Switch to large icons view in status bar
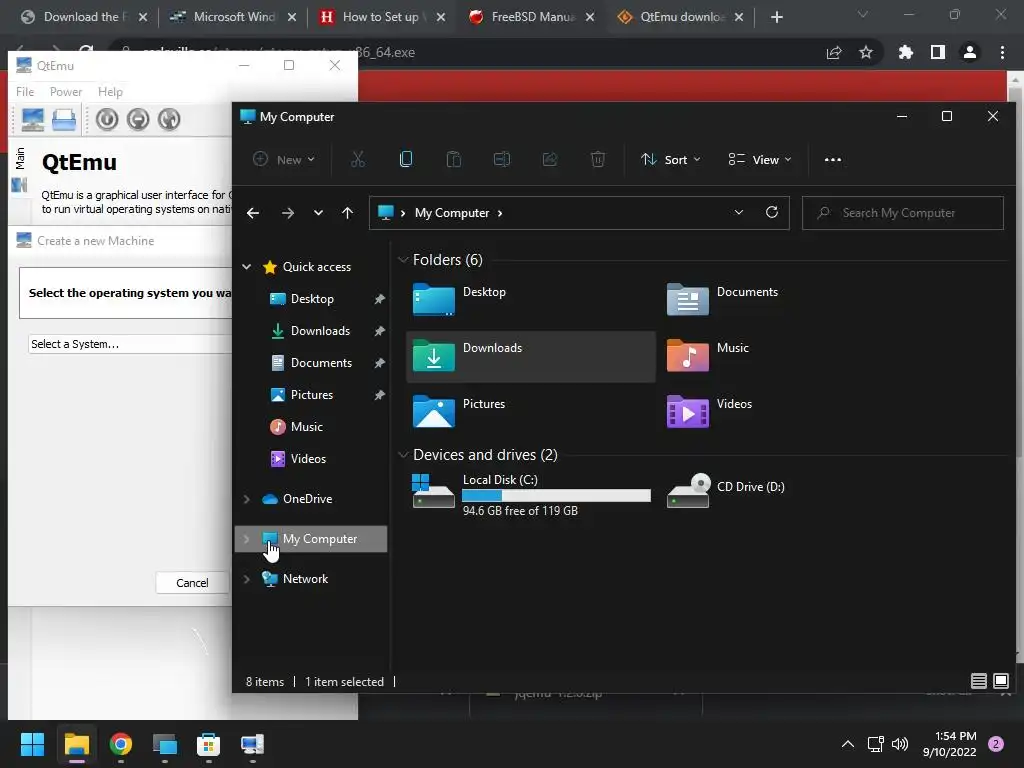The width and height of the screenshot is (1024, 768). (1000, 681)
